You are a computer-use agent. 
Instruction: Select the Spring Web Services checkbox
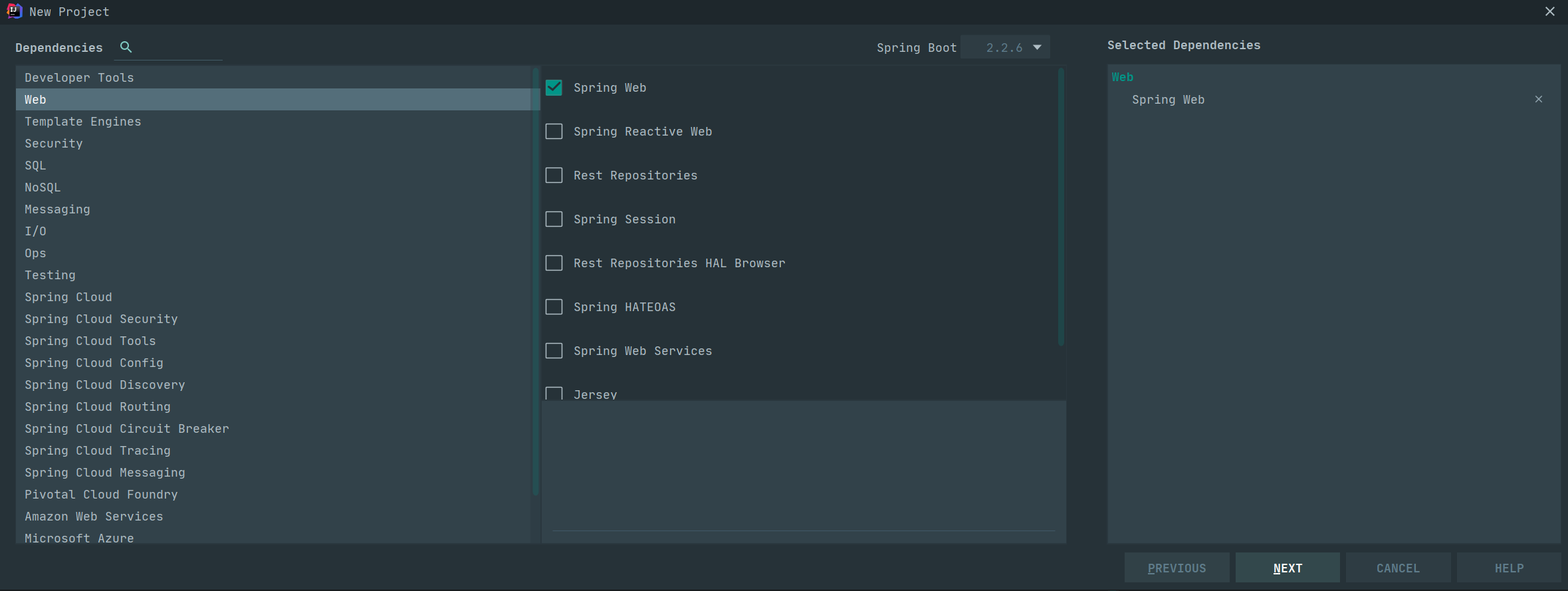[554, 351]
